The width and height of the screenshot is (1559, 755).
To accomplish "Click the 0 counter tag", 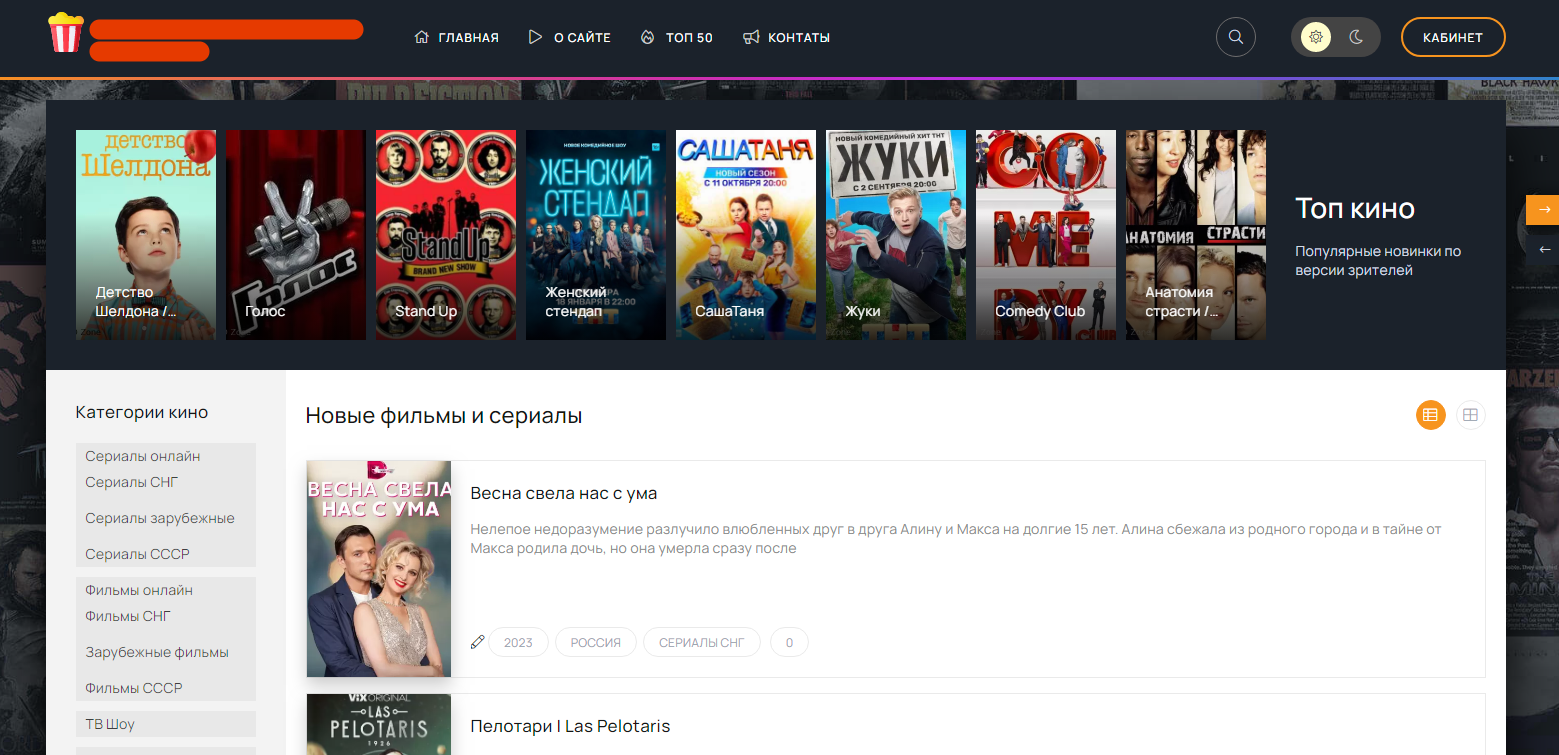I will pos(789,642).
